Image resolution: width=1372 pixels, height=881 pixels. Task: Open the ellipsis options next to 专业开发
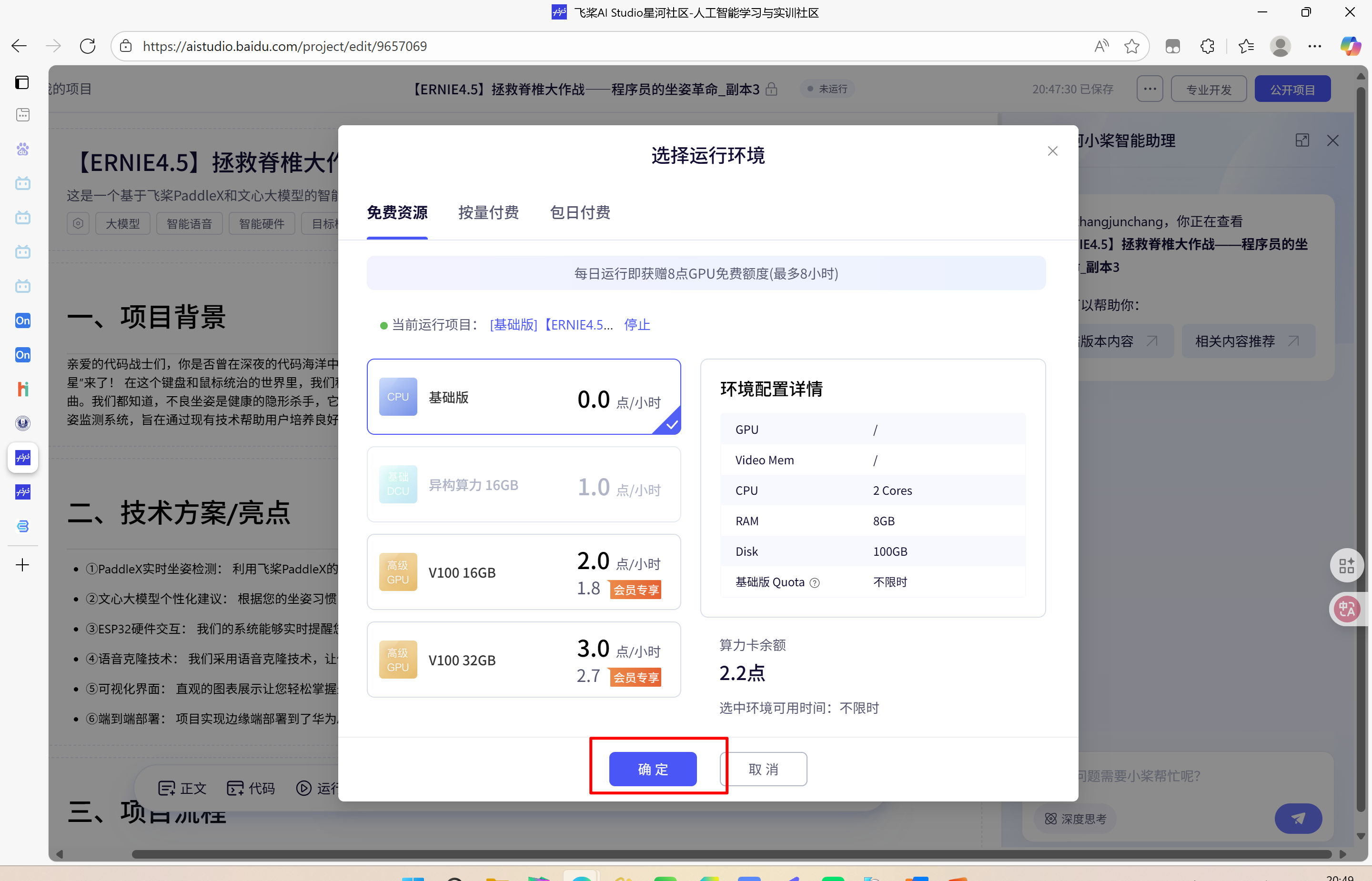(1150, 88)
